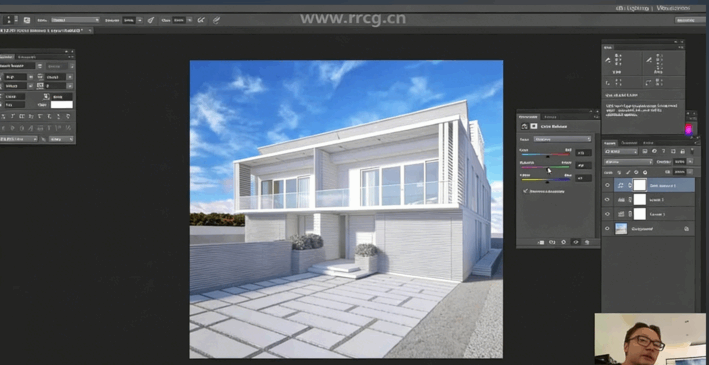The image size is (709, 365).
Task: Open the brush Opacity slider arrow
Action: coord(140,20)
